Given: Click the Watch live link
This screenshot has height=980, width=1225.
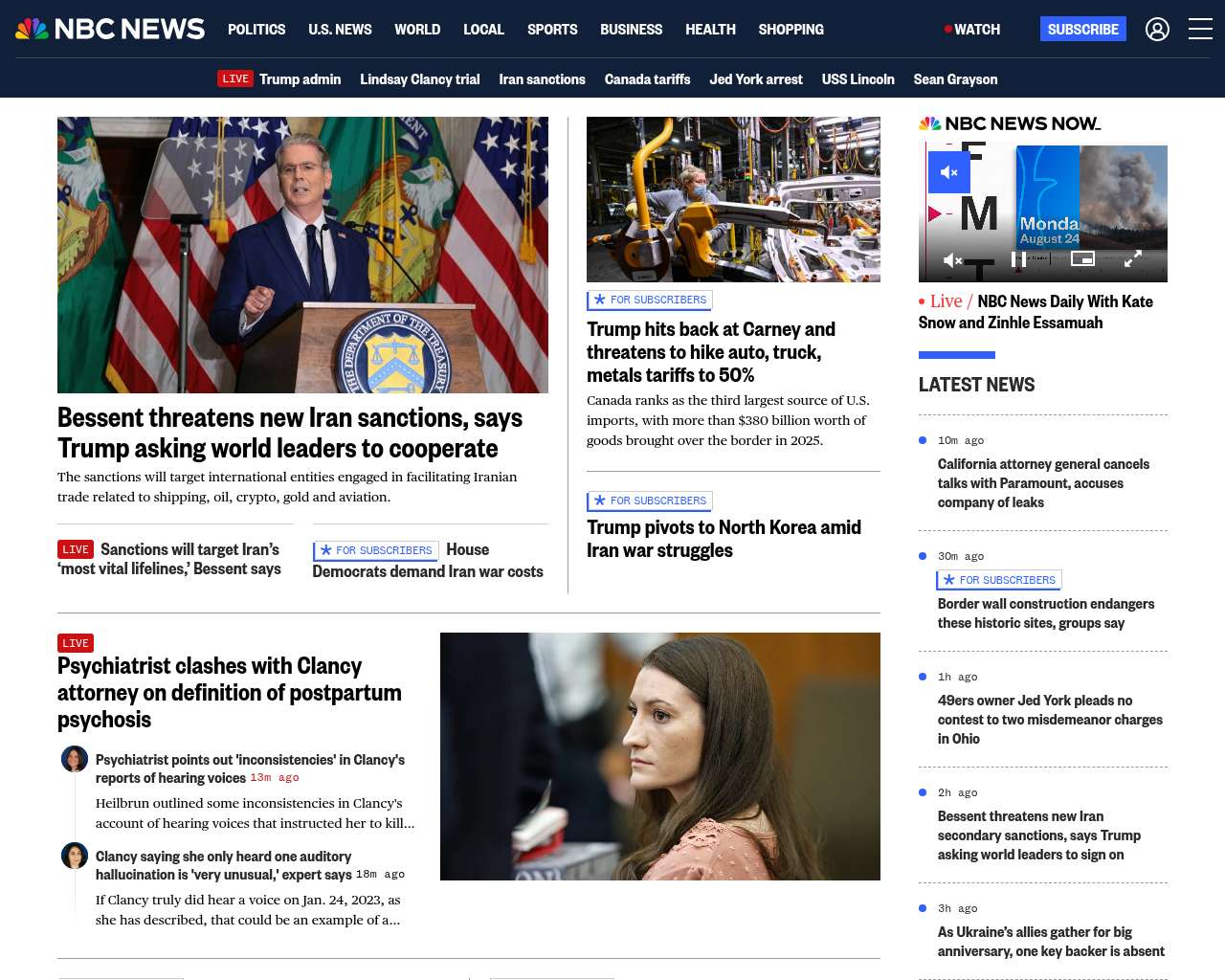Looking at the screenshot, I should point(972,30).
